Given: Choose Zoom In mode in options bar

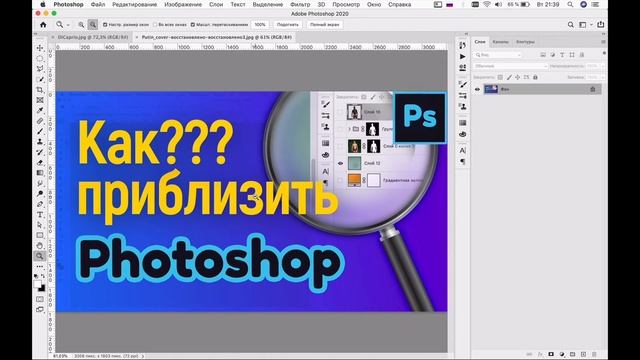Looking at the screenshot, I should tap(81, 24).
